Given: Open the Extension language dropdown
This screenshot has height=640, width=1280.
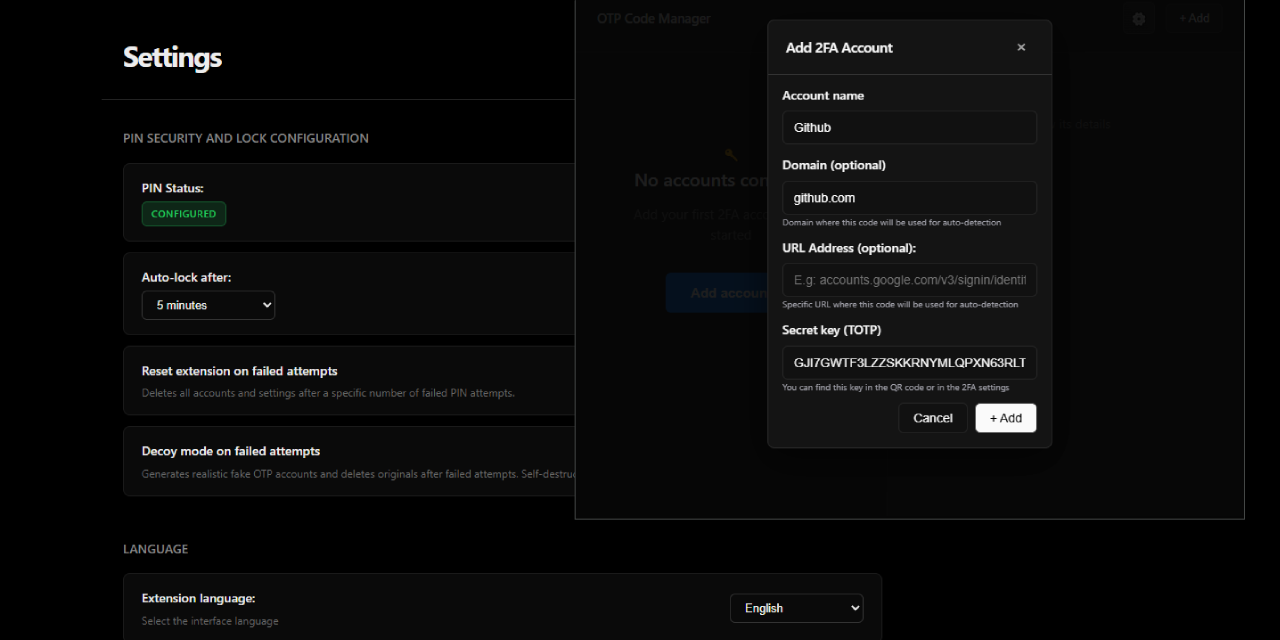Looking at the screenshot, I should (797, 608).
